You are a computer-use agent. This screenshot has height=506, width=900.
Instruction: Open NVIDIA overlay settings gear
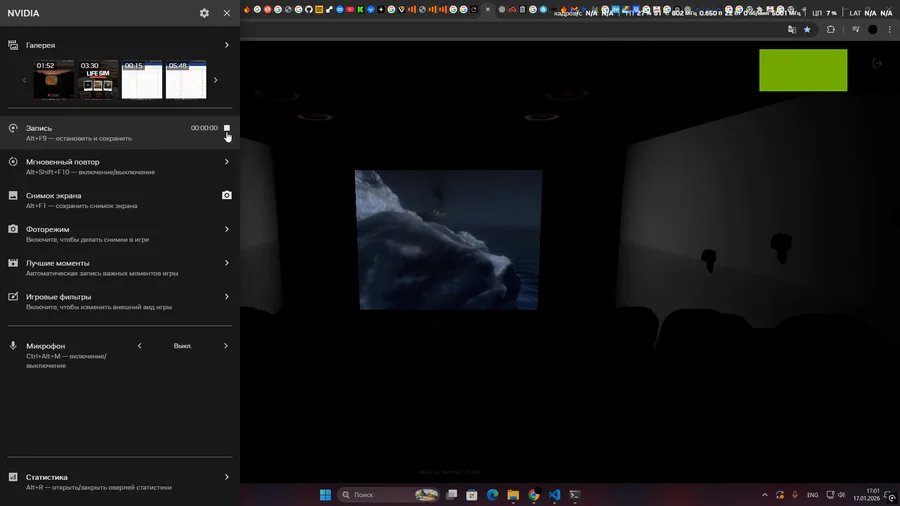click(x=204, y=13)
